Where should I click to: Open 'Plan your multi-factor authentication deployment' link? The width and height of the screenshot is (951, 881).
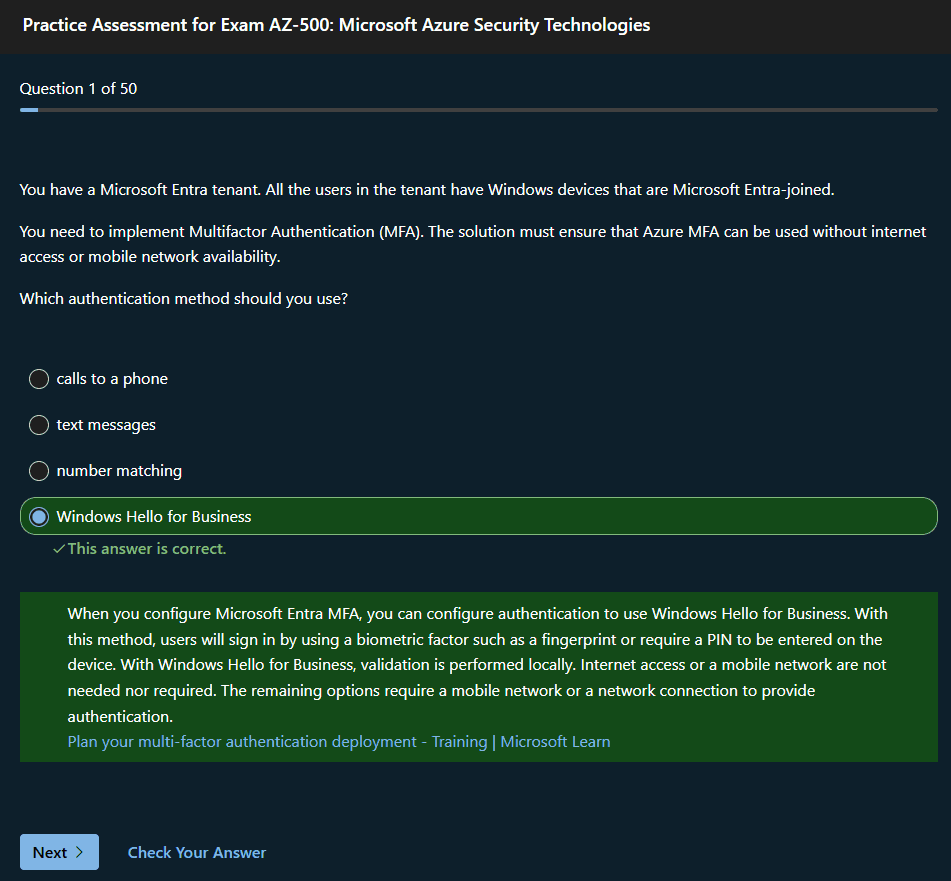(277, 742)
